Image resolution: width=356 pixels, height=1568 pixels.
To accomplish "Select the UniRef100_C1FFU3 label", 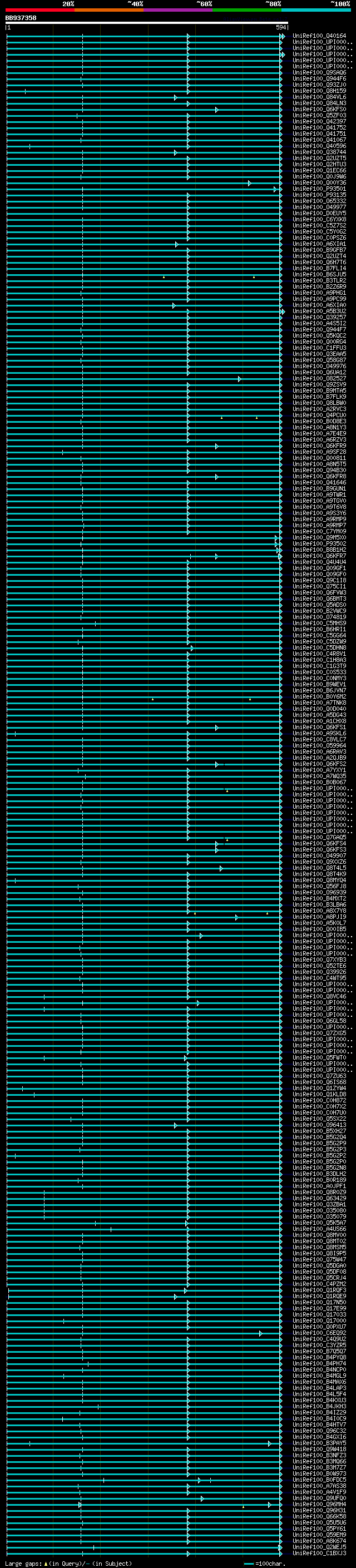I will pyautogui.click(x=319, y=348).
